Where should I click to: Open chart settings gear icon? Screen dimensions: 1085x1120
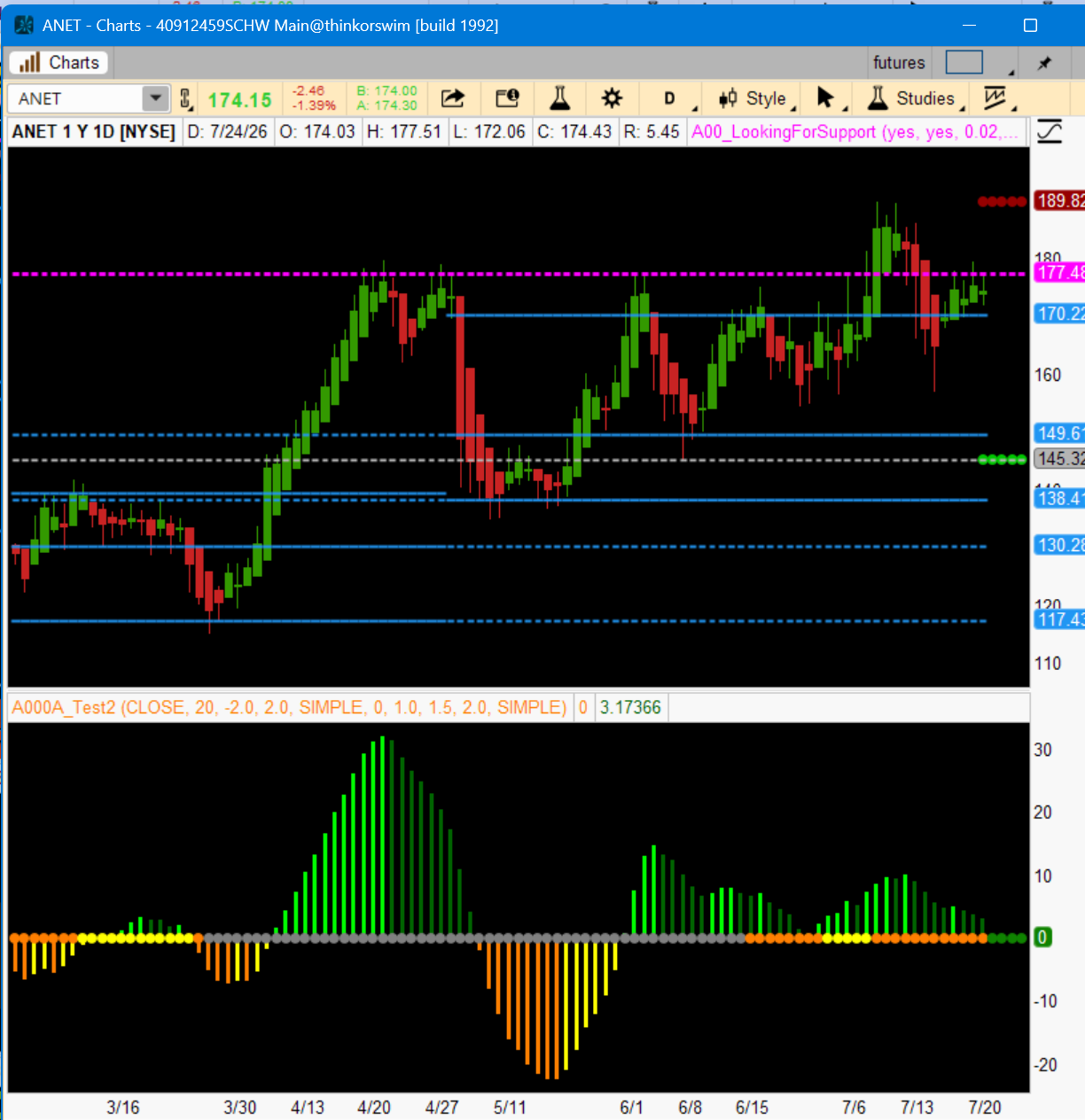[613, 98]
